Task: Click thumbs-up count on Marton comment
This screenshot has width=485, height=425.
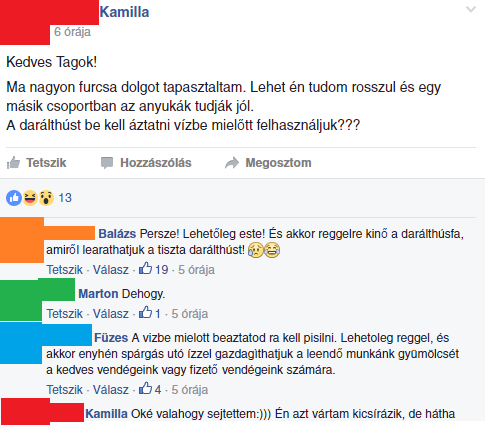Action: coord(150,313)
